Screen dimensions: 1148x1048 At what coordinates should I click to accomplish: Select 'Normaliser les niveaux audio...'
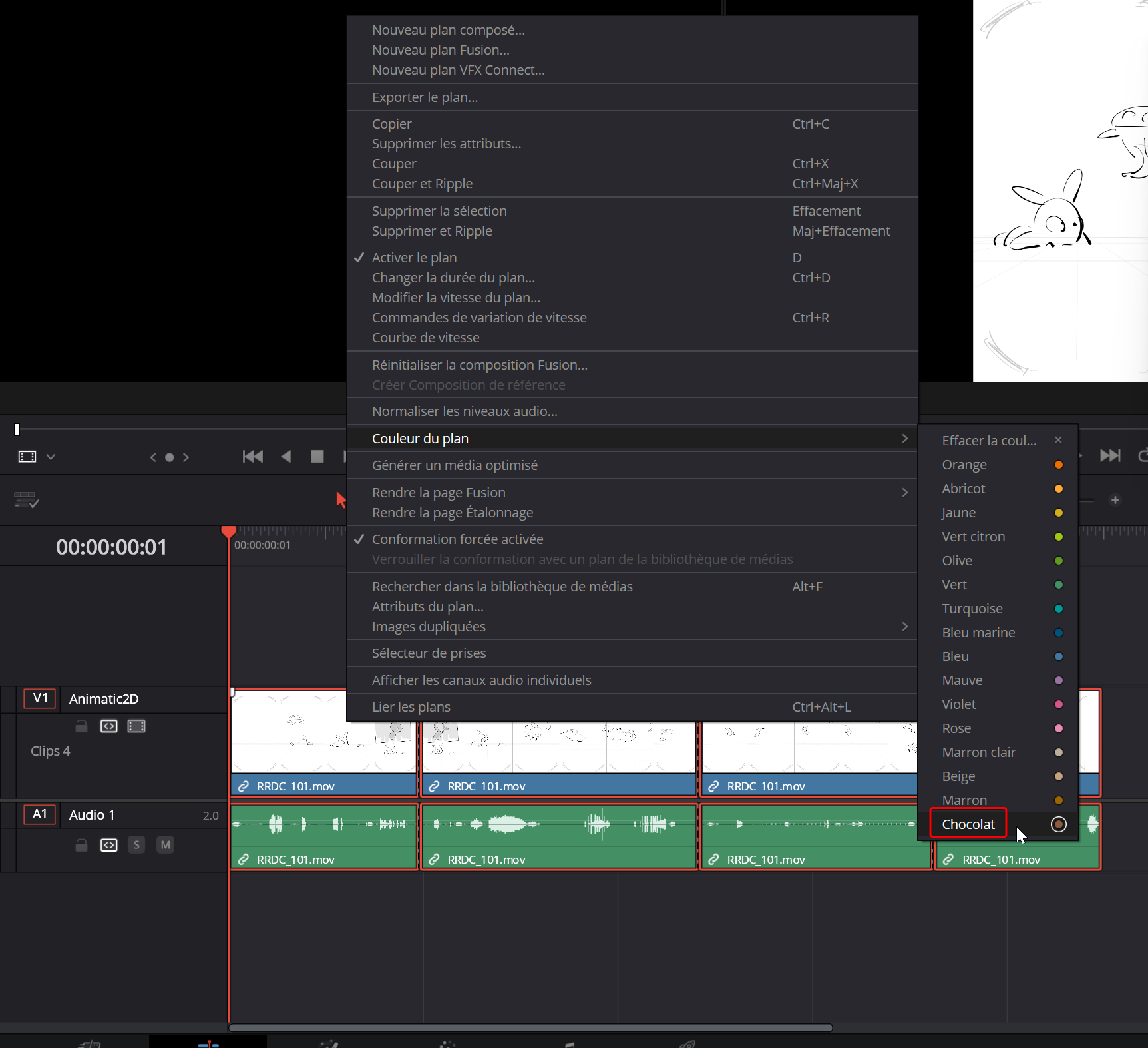[x=465, y=411]
